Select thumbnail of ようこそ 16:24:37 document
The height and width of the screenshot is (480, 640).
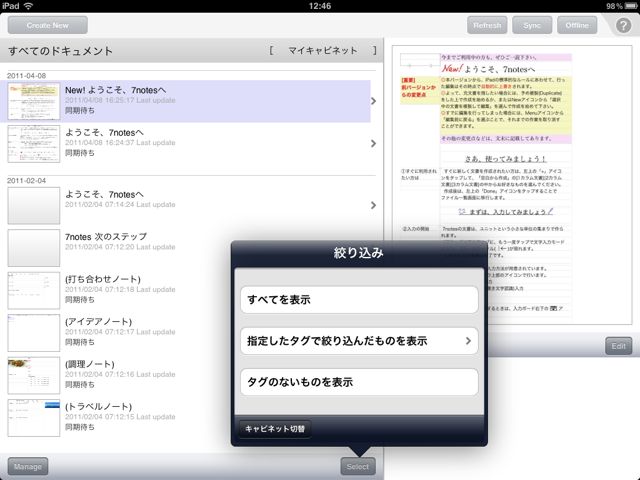click(x=34, y=144)
